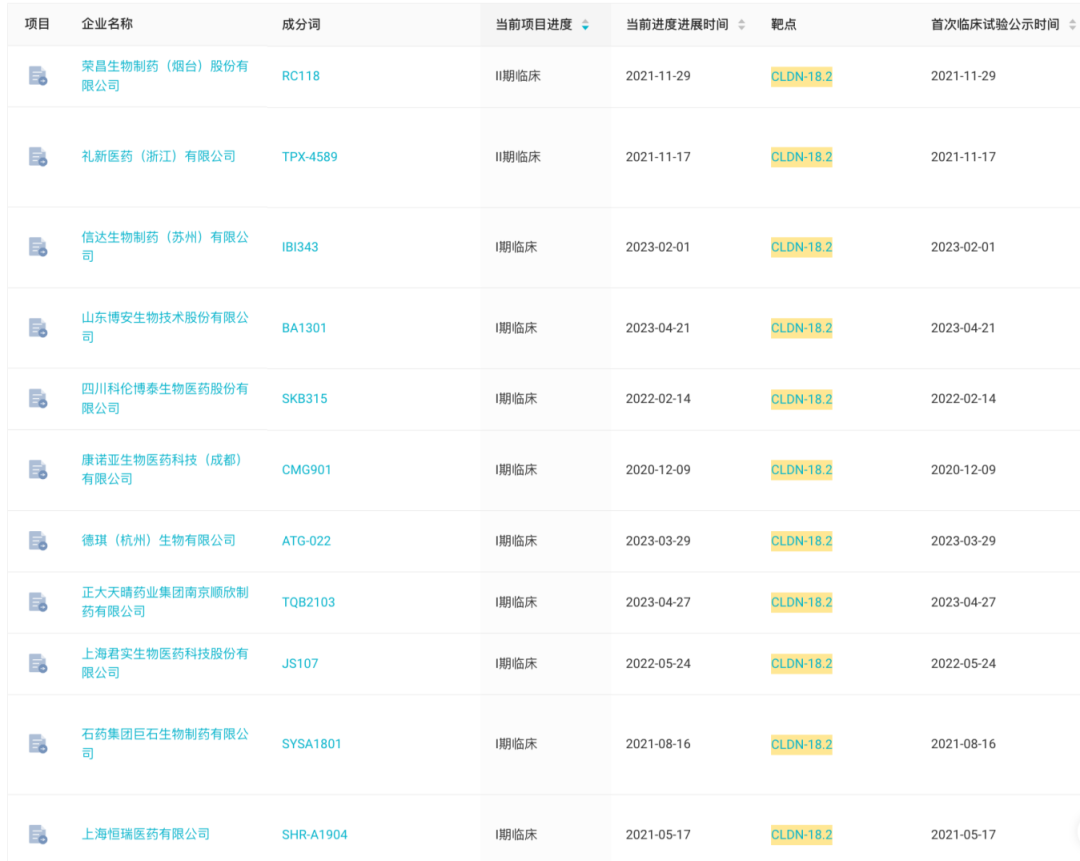Open ingredient link BA1301
The width and height of the screenshot is (1080, 861).
304,328
